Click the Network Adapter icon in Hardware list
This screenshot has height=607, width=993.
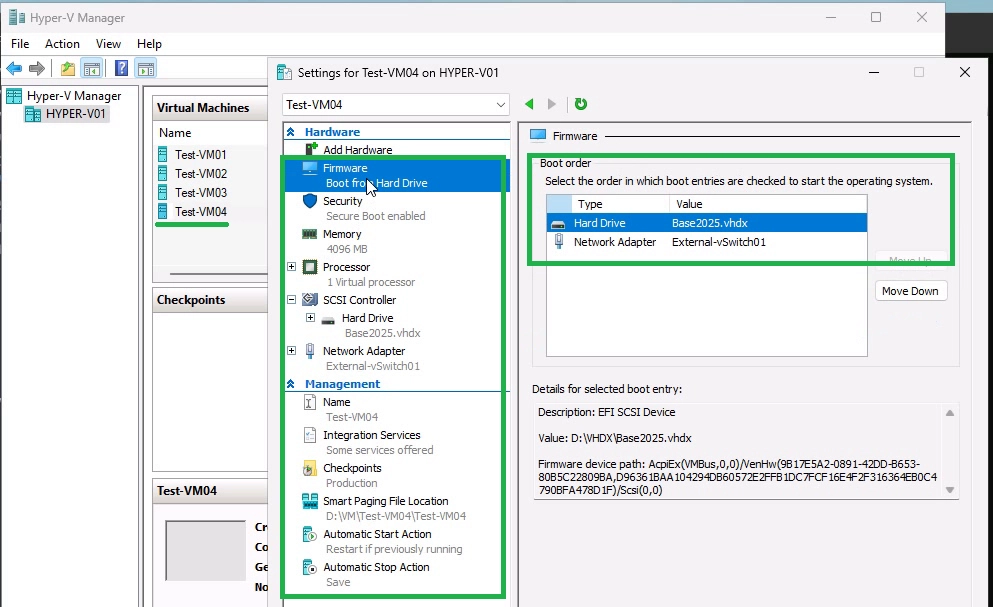(310, 350)
